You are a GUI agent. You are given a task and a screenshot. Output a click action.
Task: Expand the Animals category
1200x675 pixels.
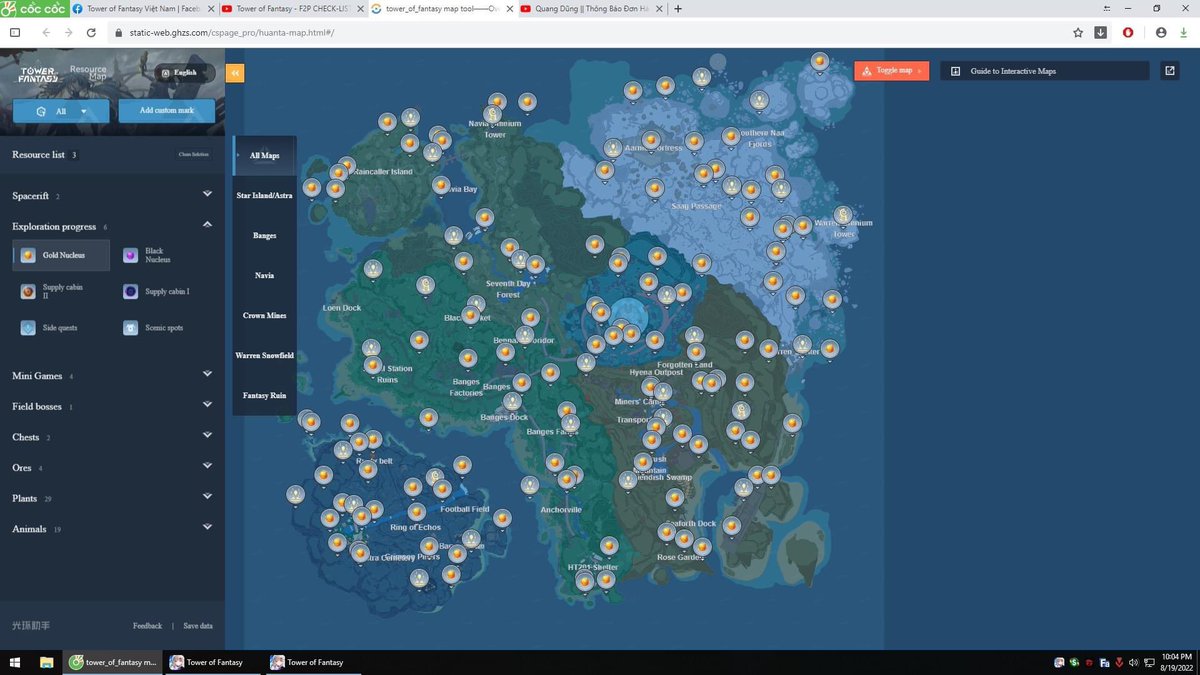(x=207, y=528)
